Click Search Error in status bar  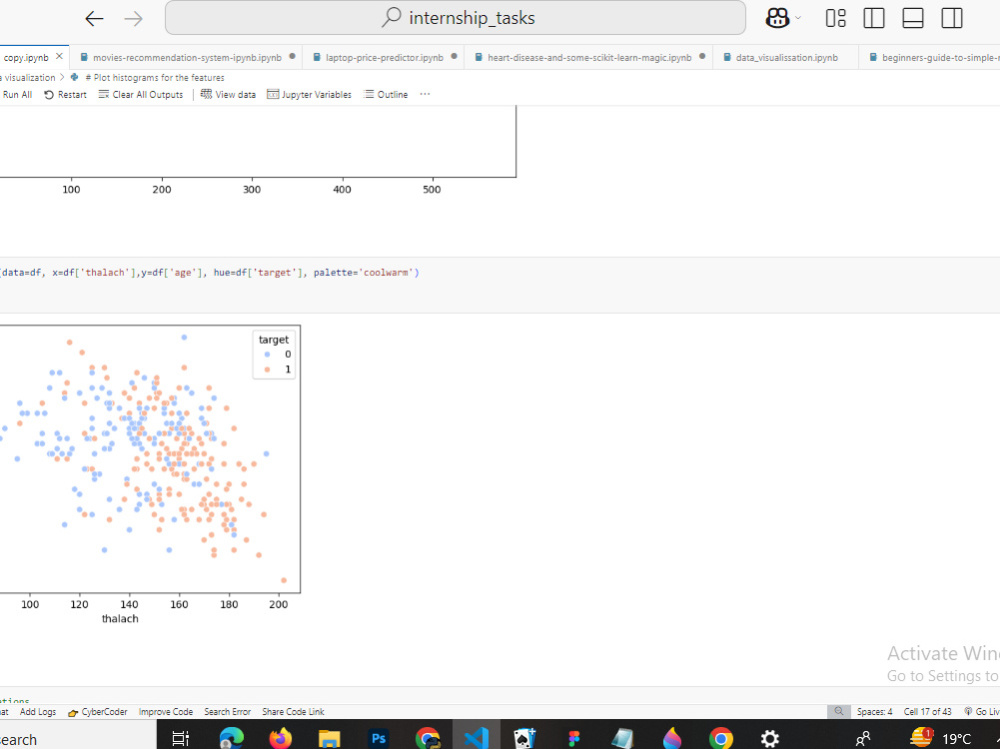[227, 712]
